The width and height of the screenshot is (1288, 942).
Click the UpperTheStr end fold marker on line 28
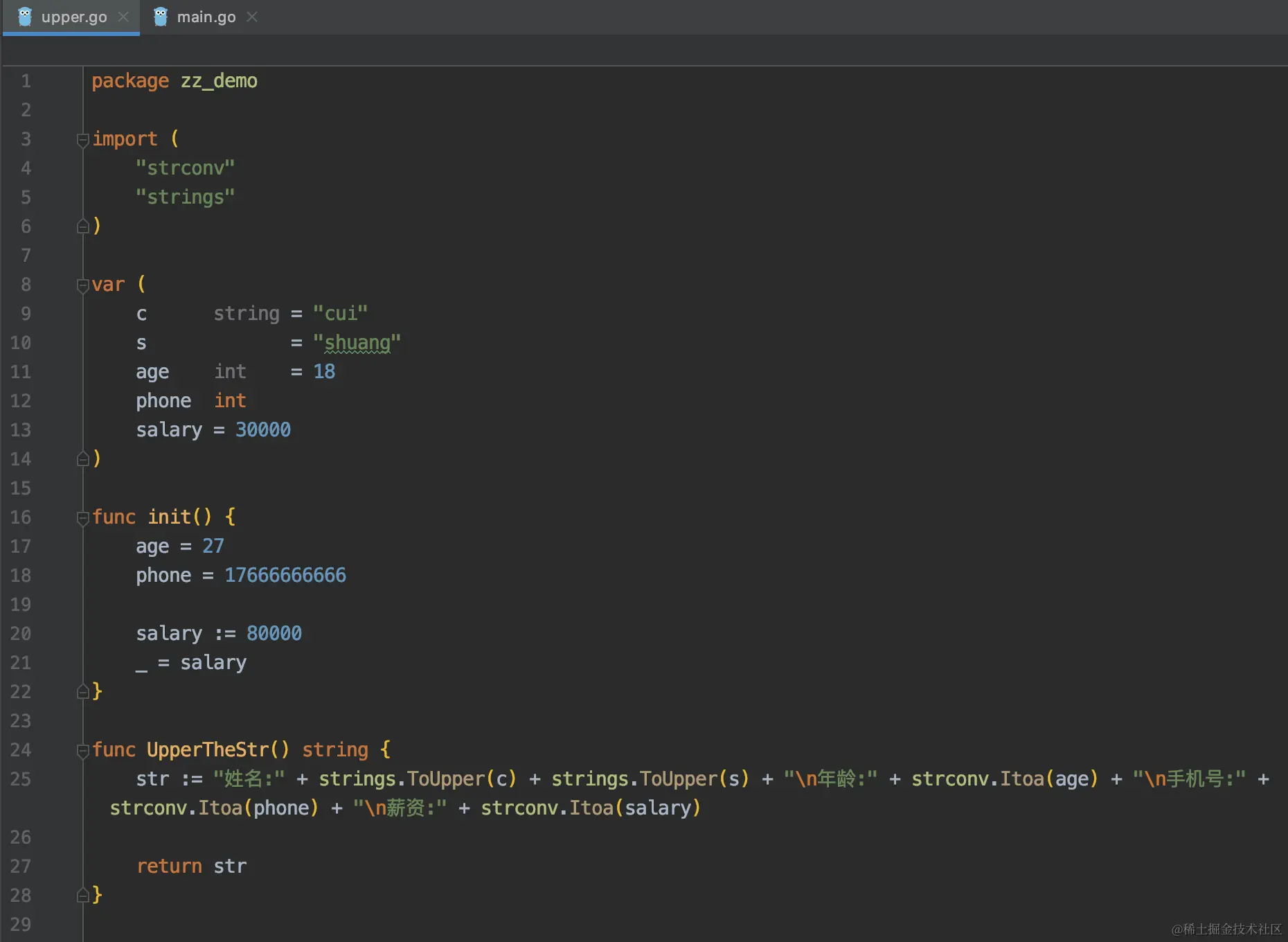(x=82, y=895)
